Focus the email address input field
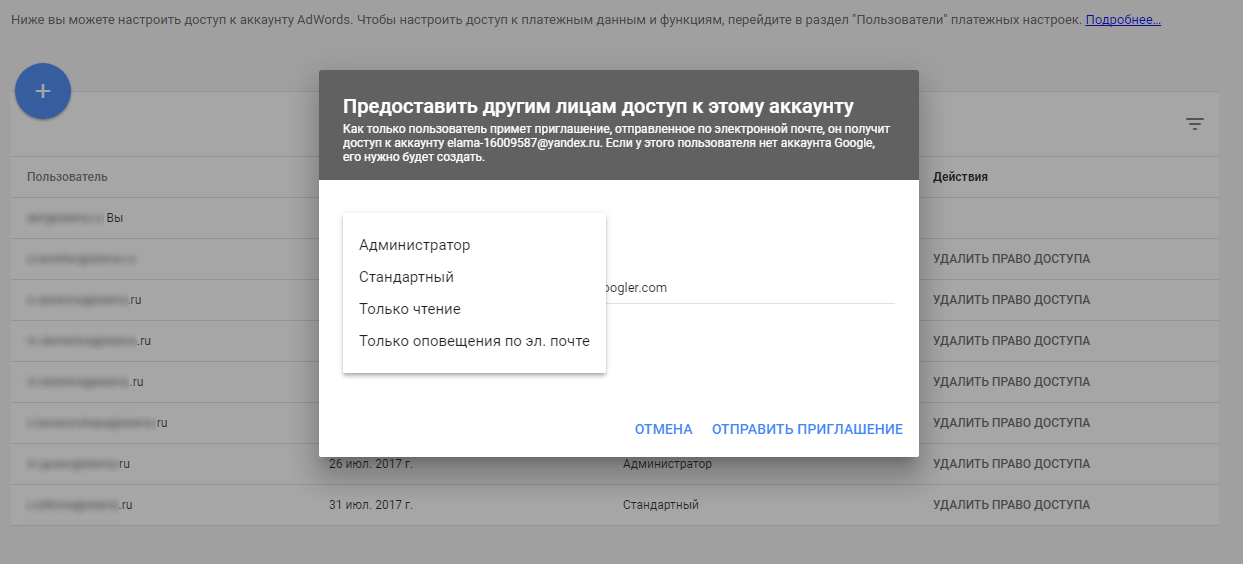This screenshot has height=564, width=1243. (750, 288)
